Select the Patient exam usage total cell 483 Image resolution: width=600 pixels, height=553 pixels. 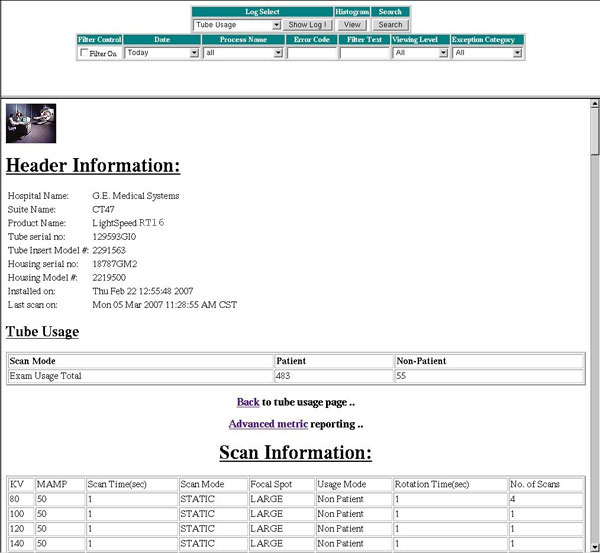click(x=333, y=376)
